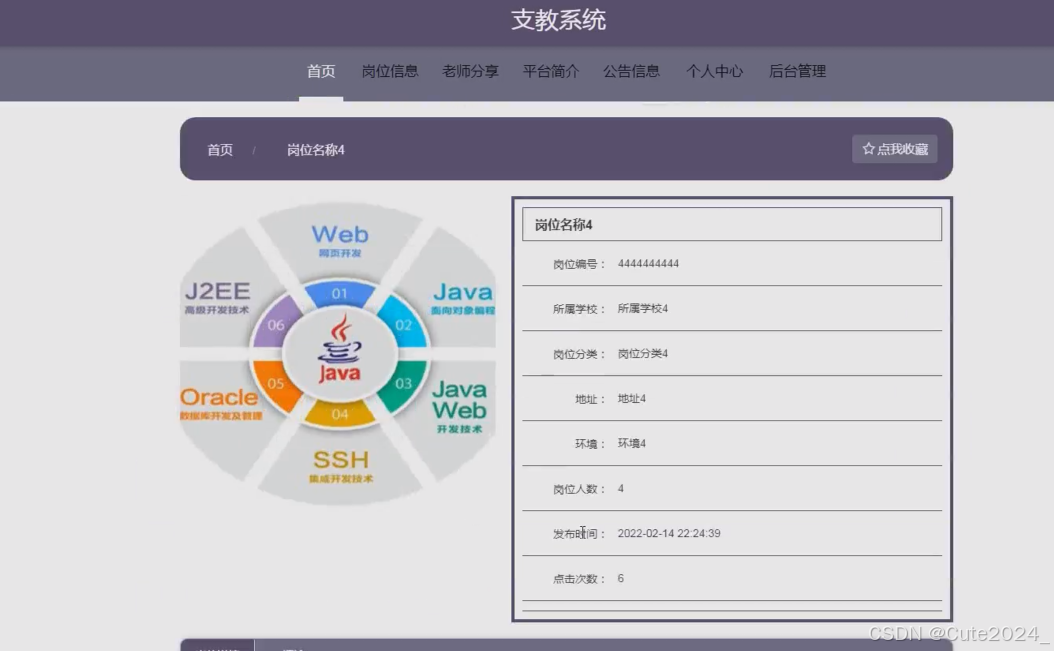Click the 首页 breadcrumb link
The height and width of the screenshot is (651, 1054).
click(x=220, y=150)
